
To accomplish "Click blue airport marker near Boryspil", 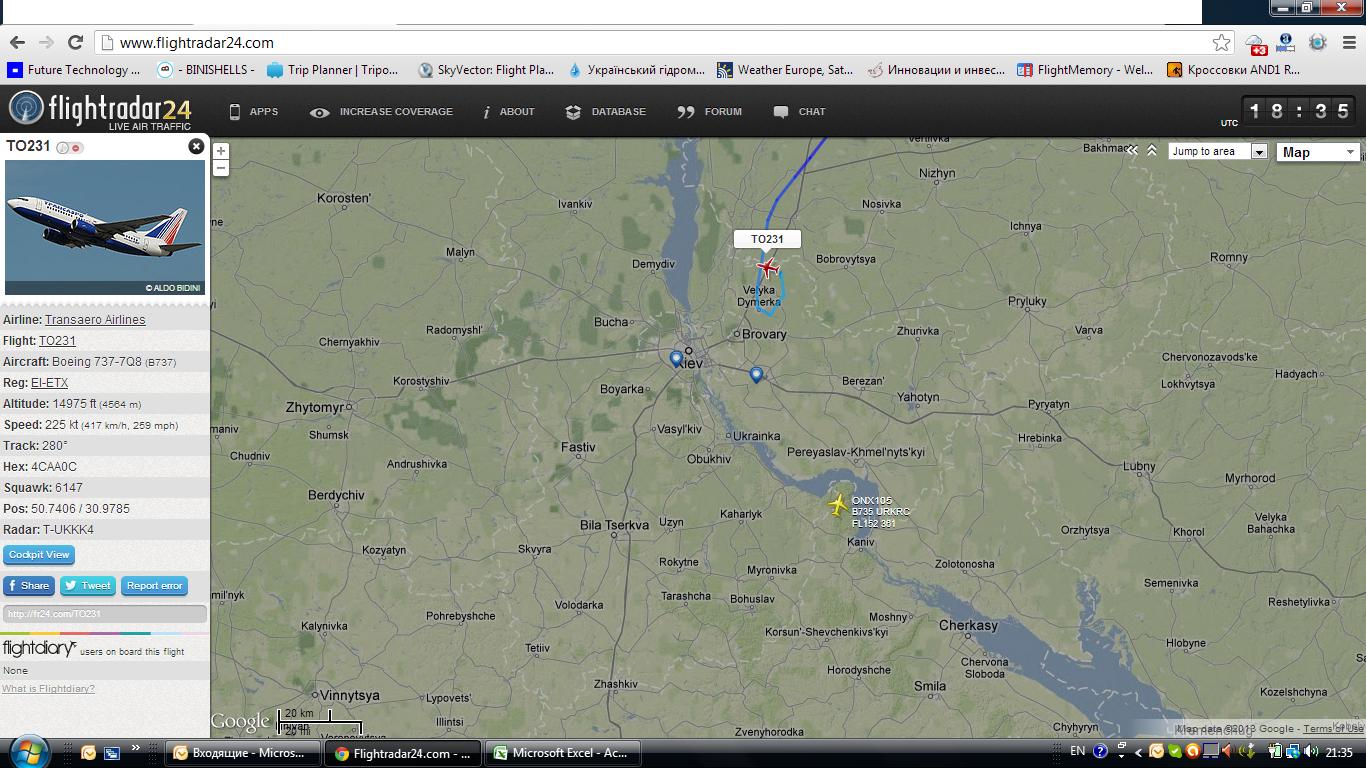I will 756,375.
